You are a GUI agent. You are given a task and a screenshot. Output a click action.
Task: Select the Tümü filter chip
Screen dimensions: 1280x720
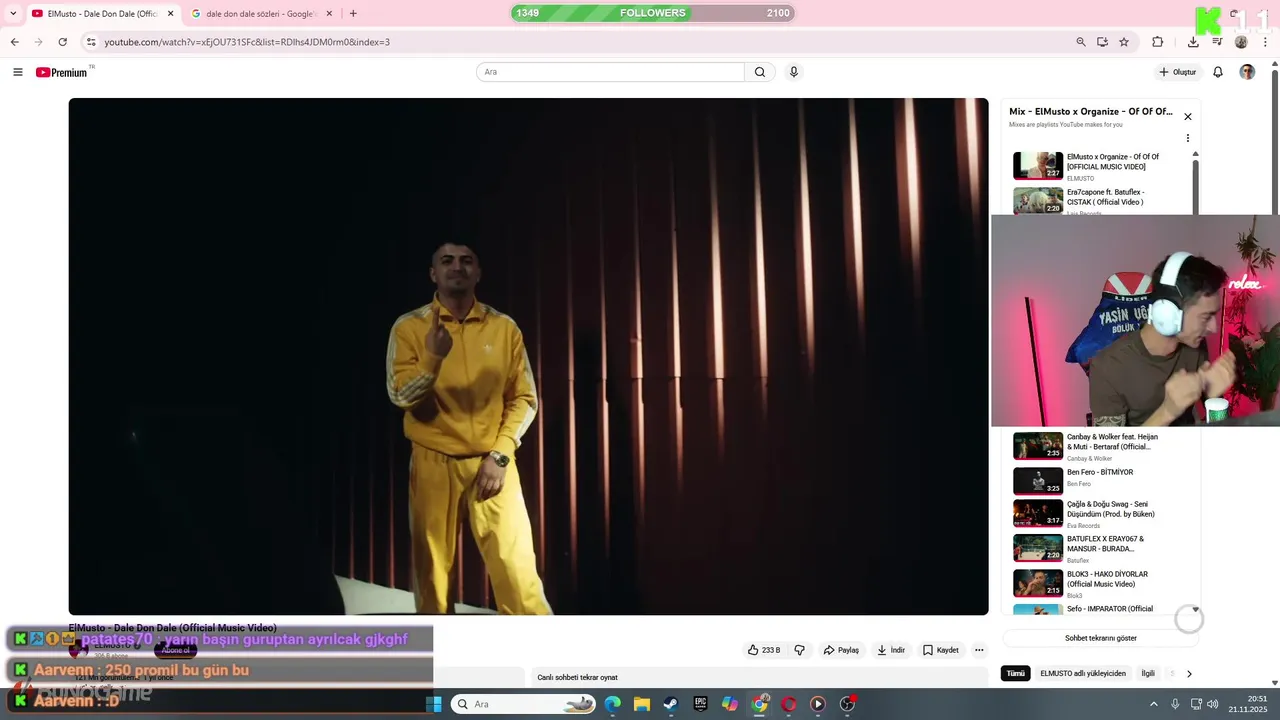(x=1016, y=673)
